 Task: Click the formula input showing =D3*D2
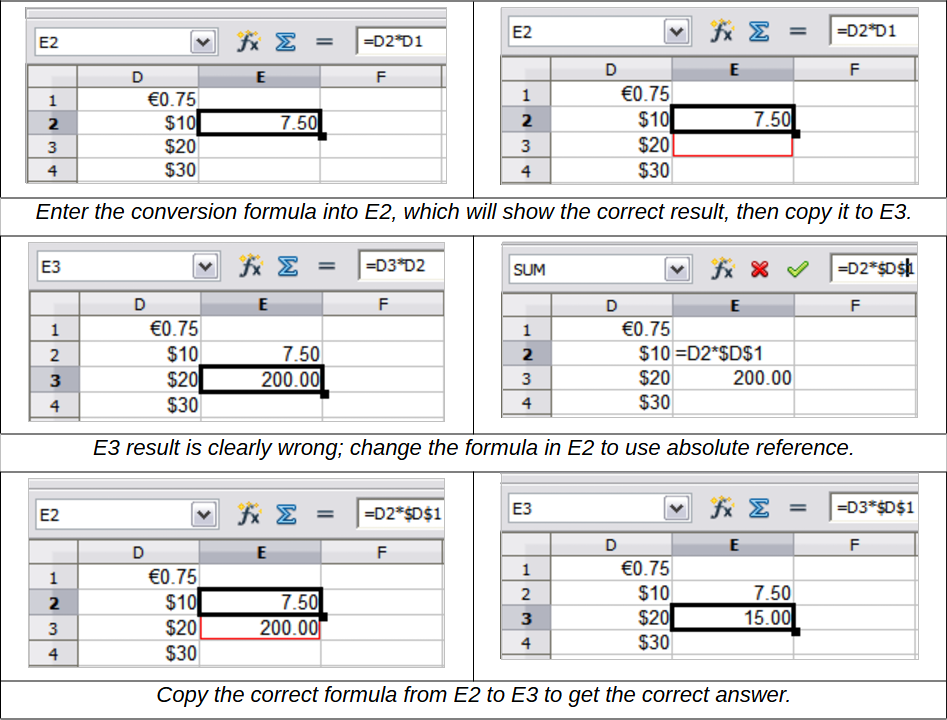point(400,267)
